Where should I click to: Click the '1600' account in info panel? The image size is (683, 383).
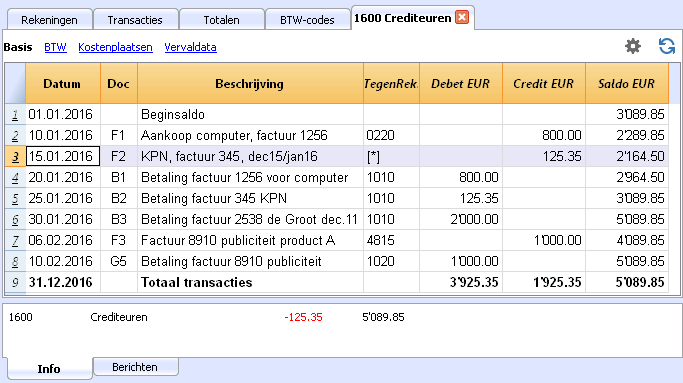click(20, 317)
